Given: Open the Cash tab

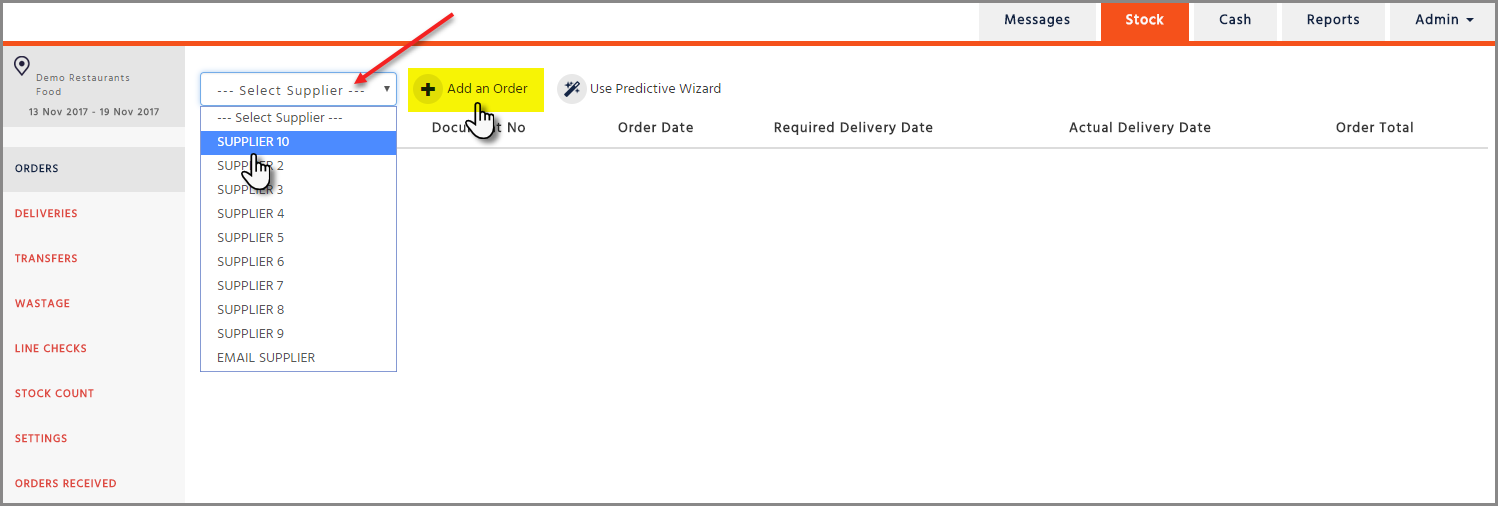Looking at the screenshot, I should 1235,20.
